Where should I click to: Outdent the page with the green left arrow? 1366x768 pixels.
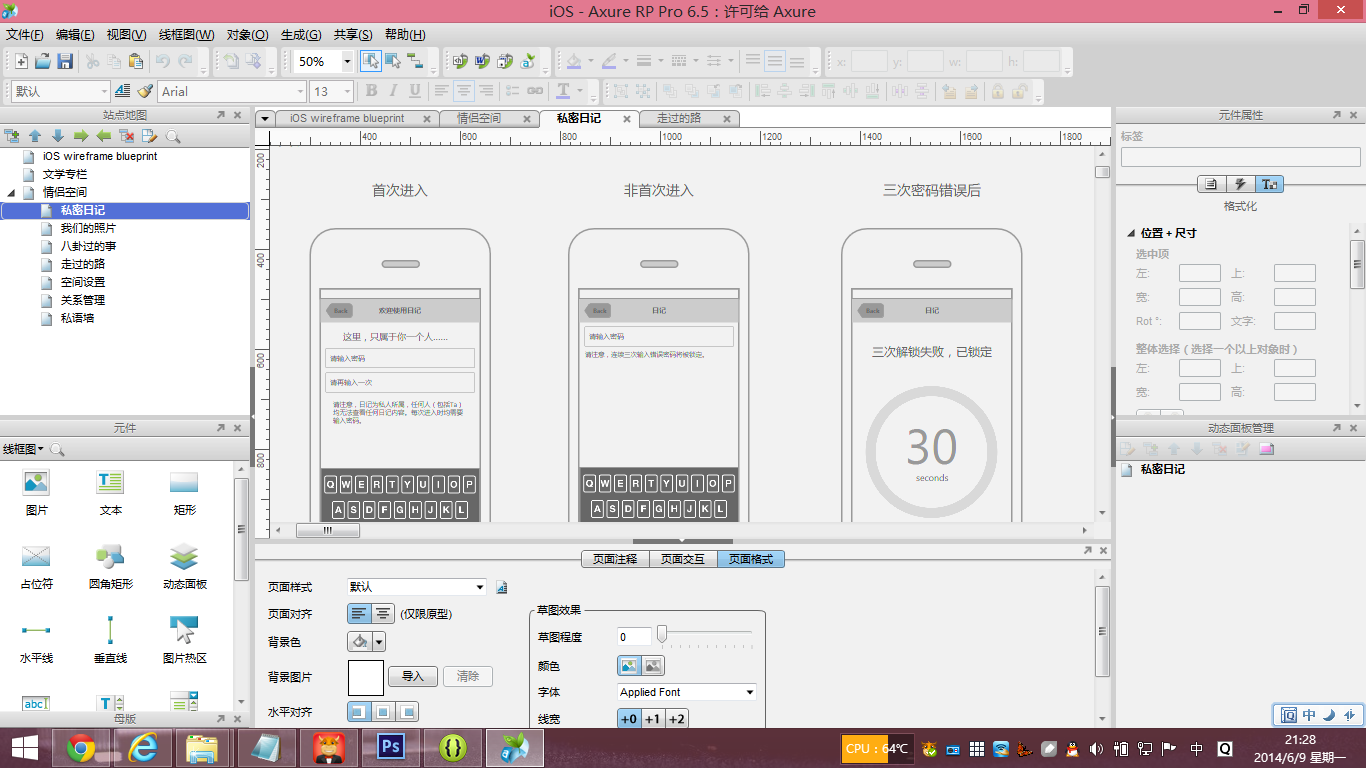click(x=104, y=136)
